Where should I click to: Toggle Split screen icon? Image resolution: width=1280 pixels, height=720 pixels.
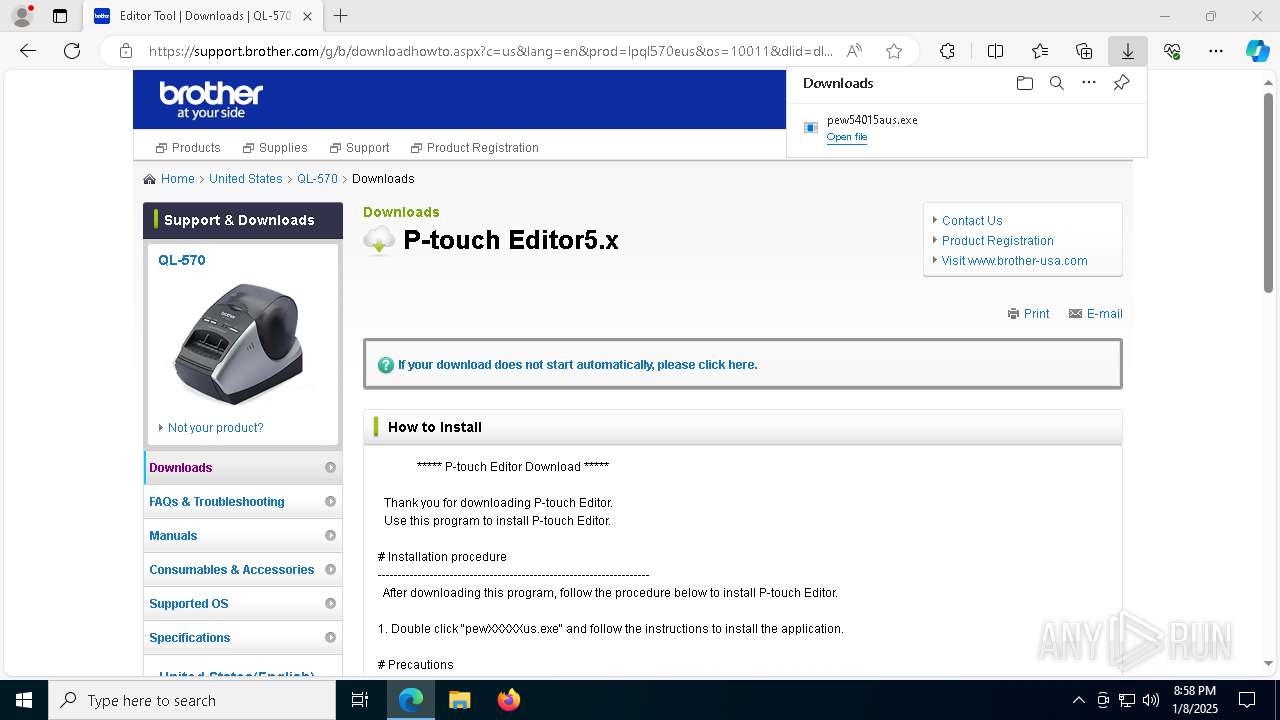(995, 51)
